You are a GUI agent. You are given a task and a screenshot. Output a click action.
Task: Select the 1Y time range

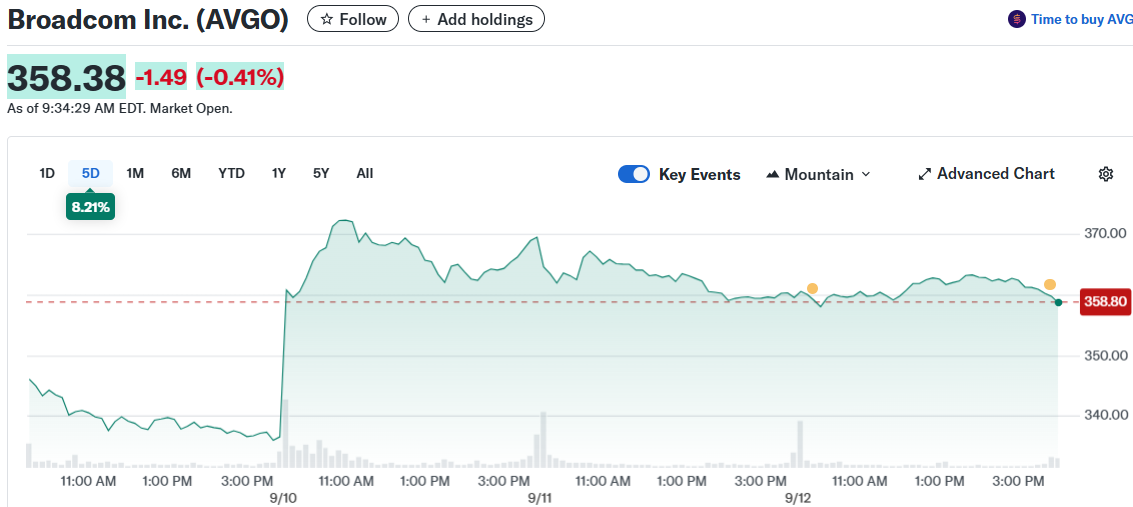tap(279, 173)
